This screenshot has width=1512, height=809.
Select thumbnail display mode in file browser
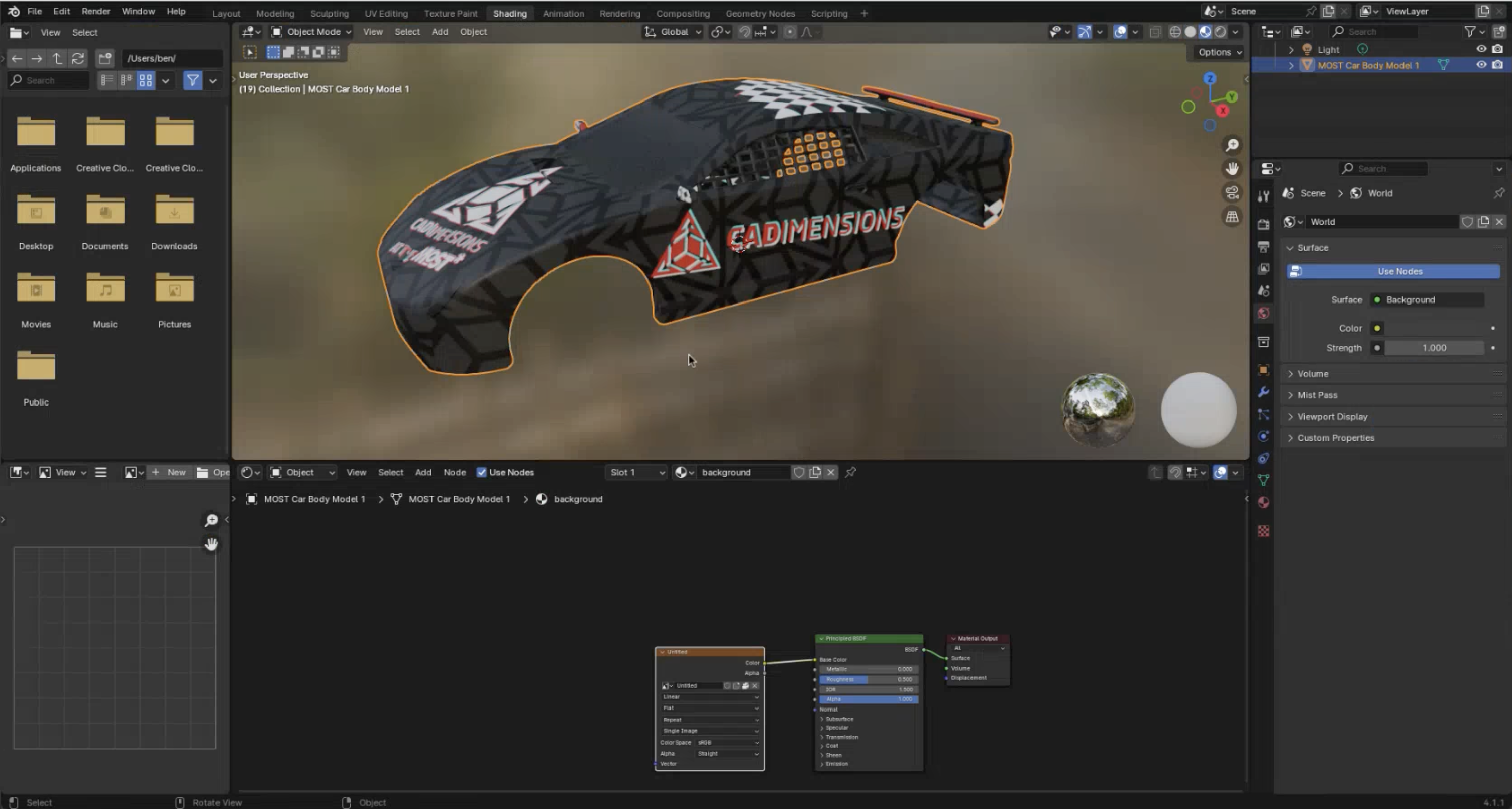146,80
